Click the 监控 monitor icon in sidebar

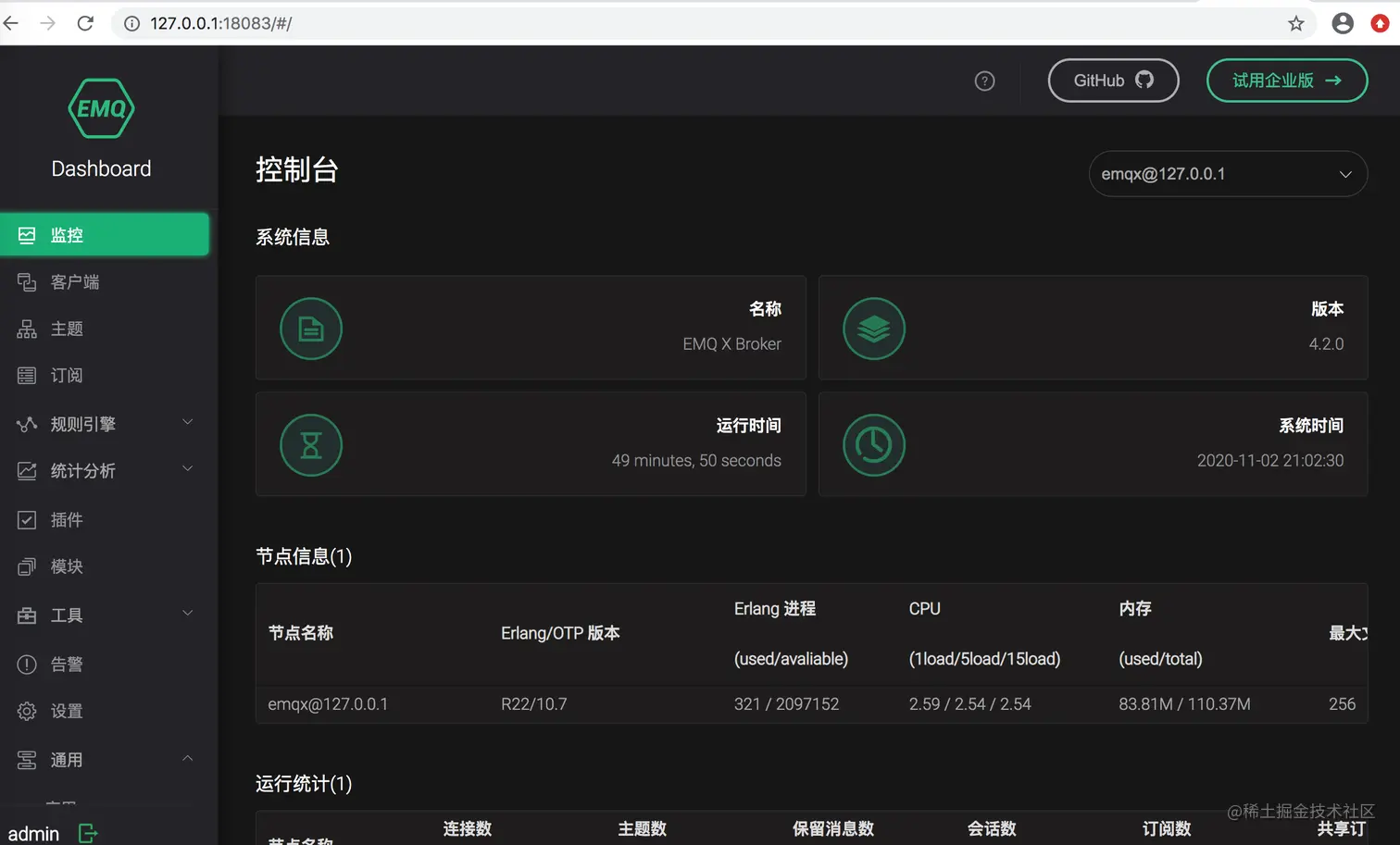coord(27,235)
